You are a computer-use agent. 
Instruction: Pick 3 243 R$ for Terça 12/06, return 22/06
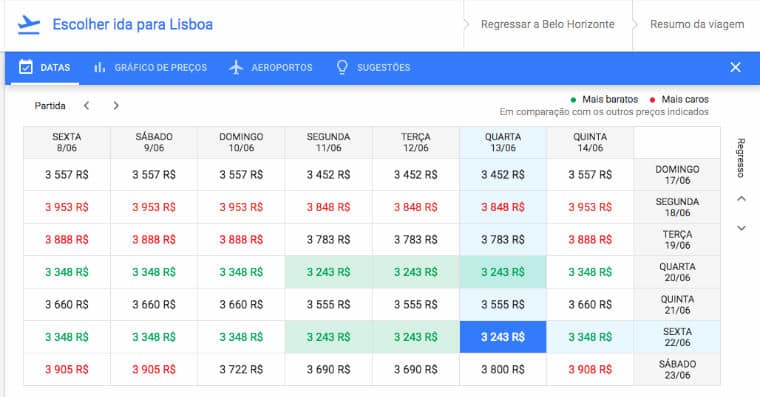pyautogui.click(x=416, y=337)
